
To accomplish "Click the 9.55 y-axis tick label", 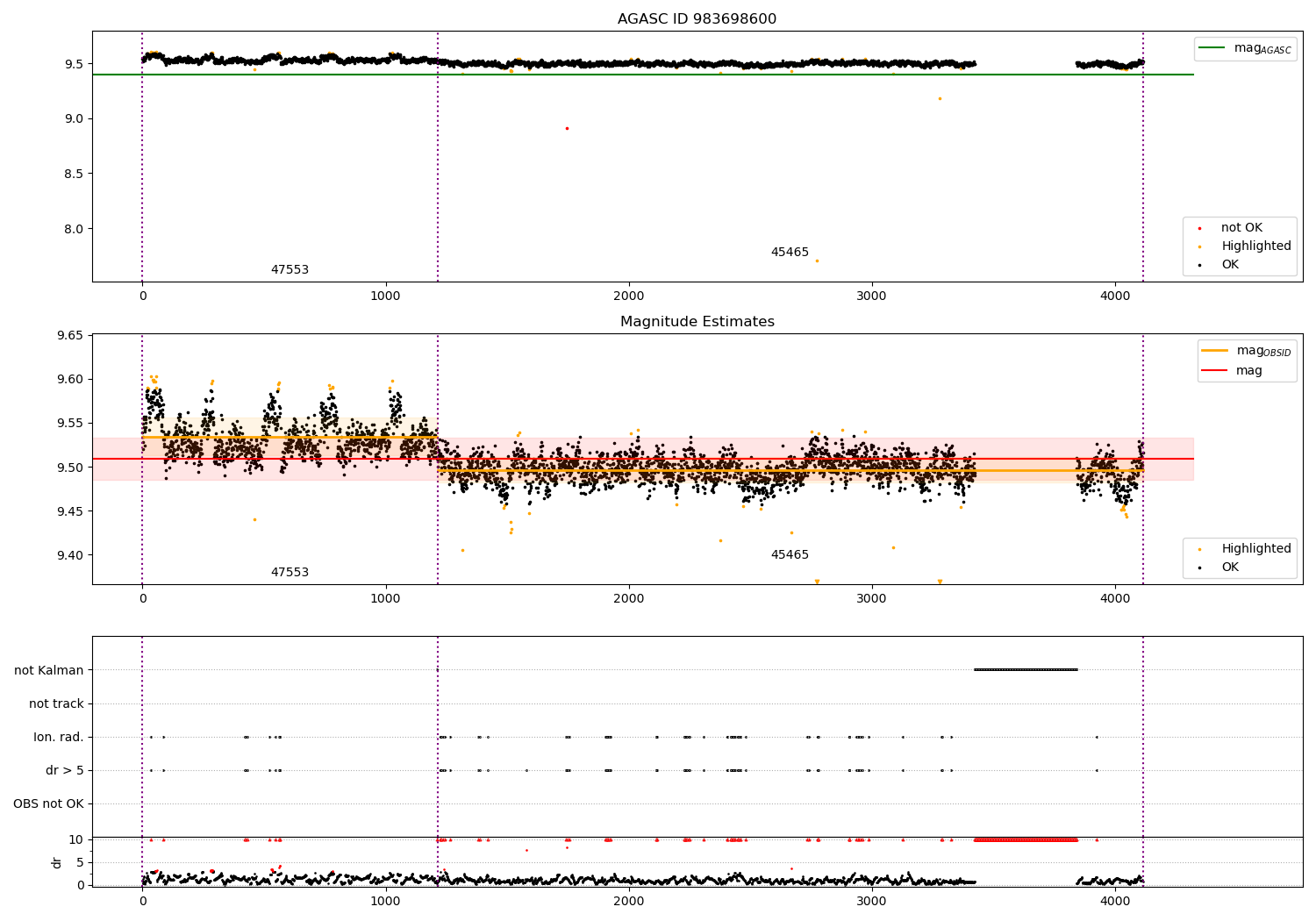I will (69, 424).
